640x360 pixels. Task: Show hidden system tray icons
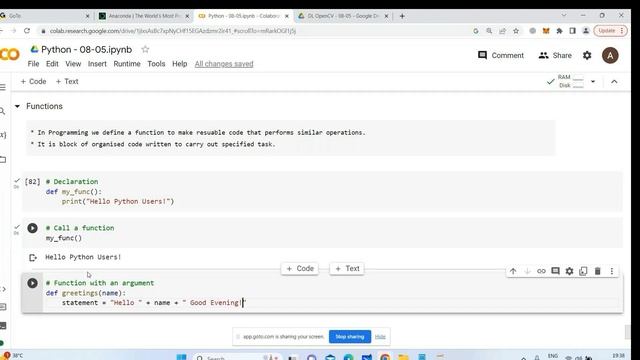point(524,357)
